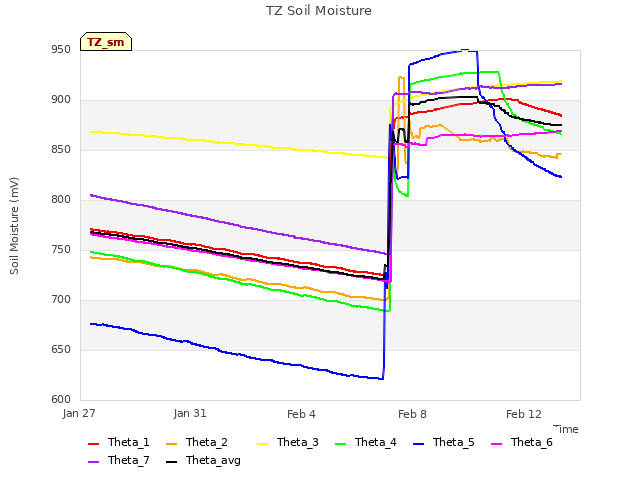
Task: Toggle the Theta_7 legend entry
Action: click(119, 460)
